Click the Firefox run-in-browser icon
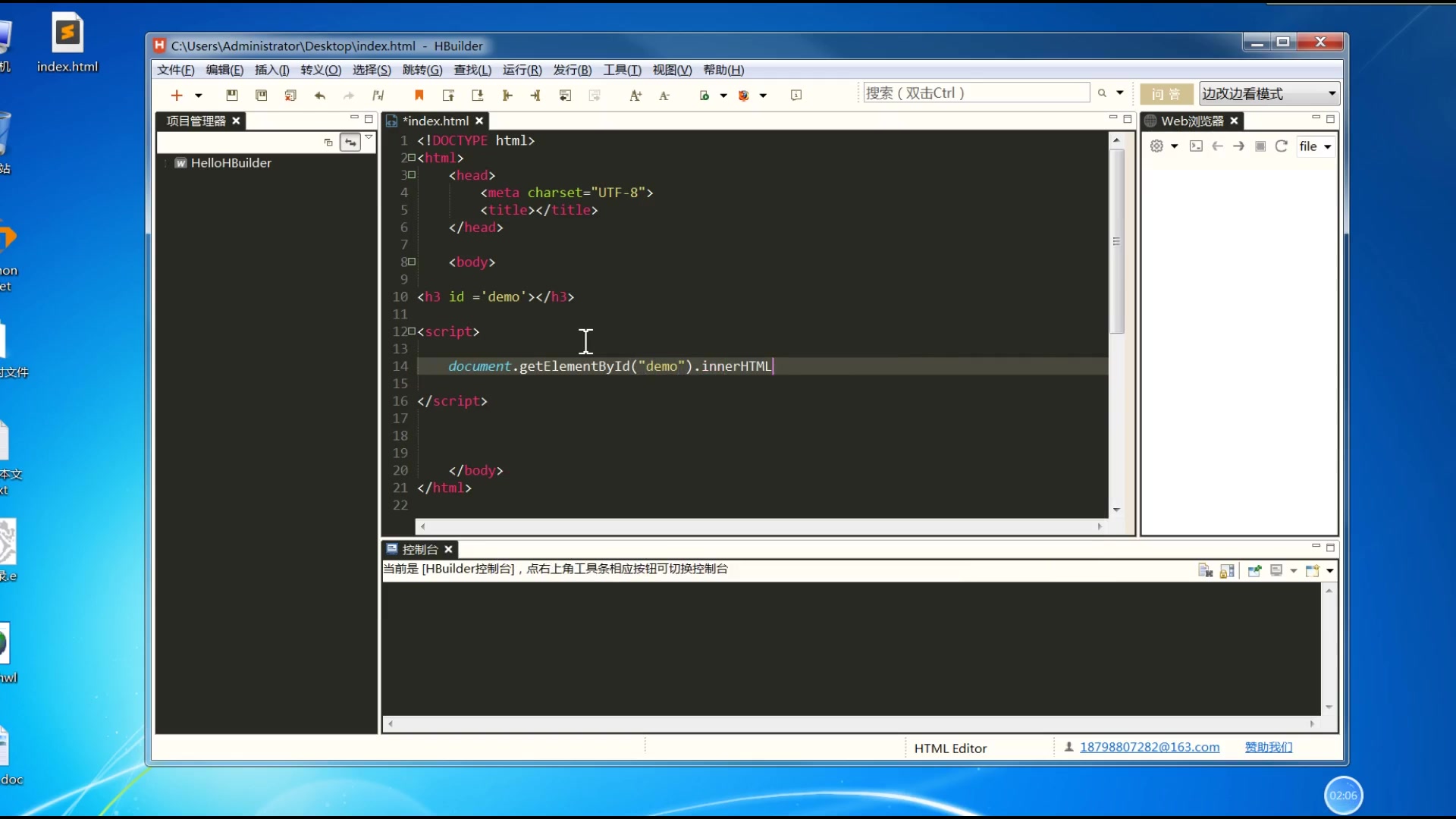The width and height of the screenshot is (1456, 819). point(743,95)
